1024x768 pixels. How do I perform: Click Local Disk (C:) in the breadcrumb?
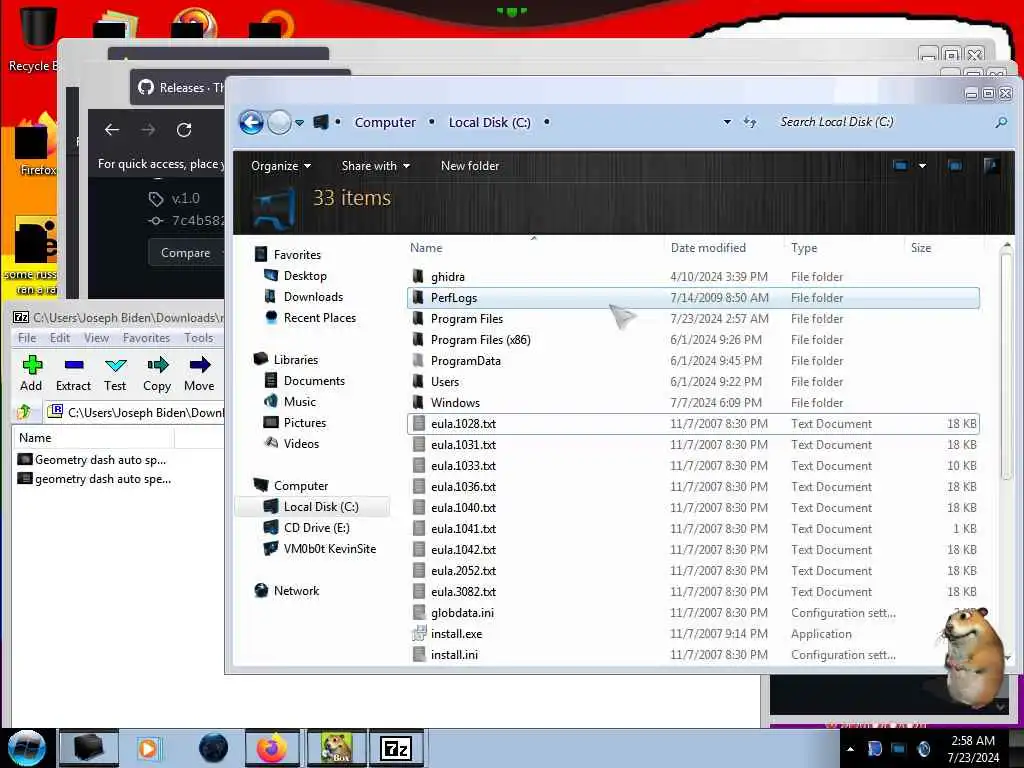[489, 122]
